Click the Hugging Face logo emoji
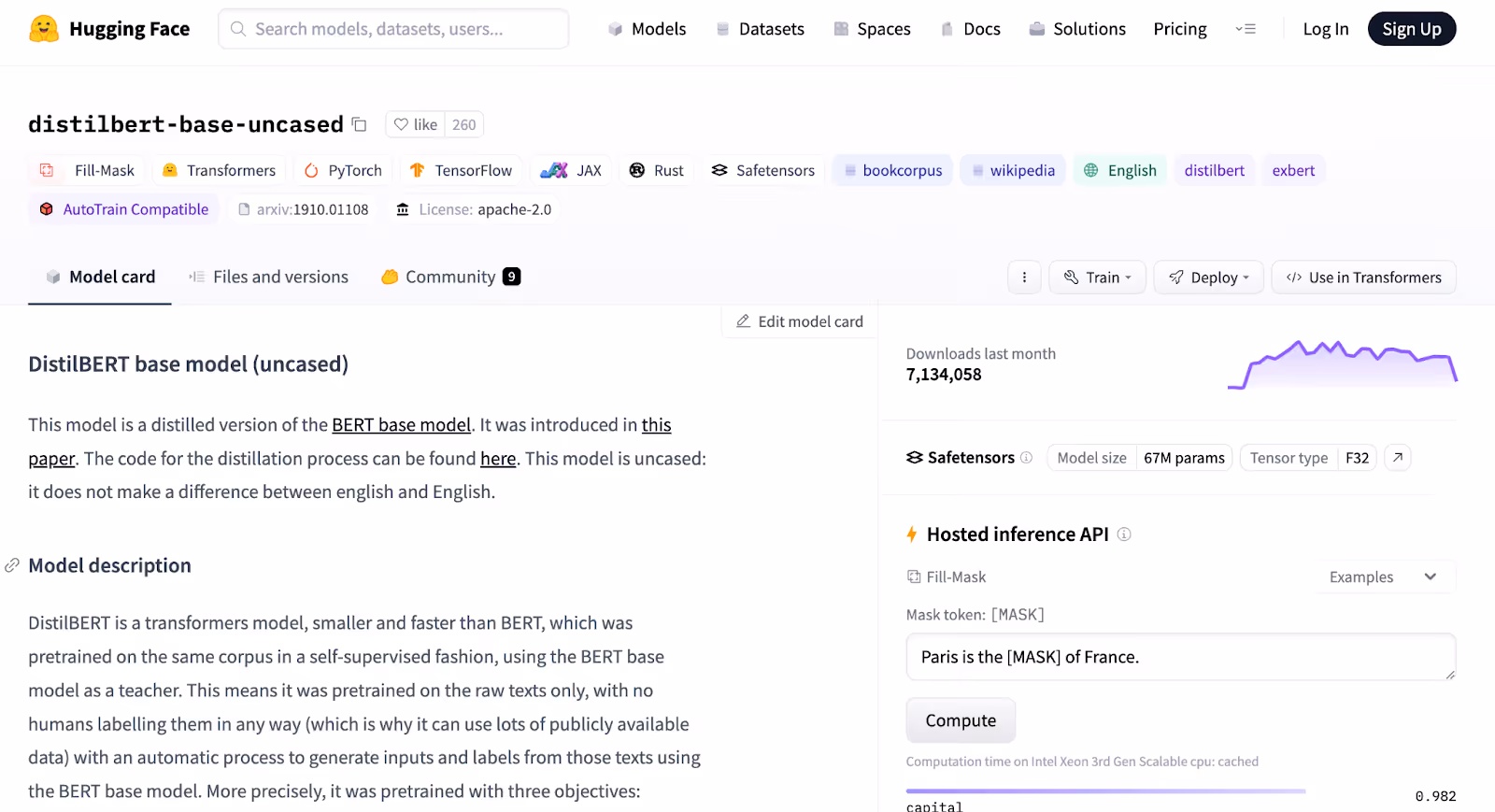1495x812 pixels. point(44,29)
